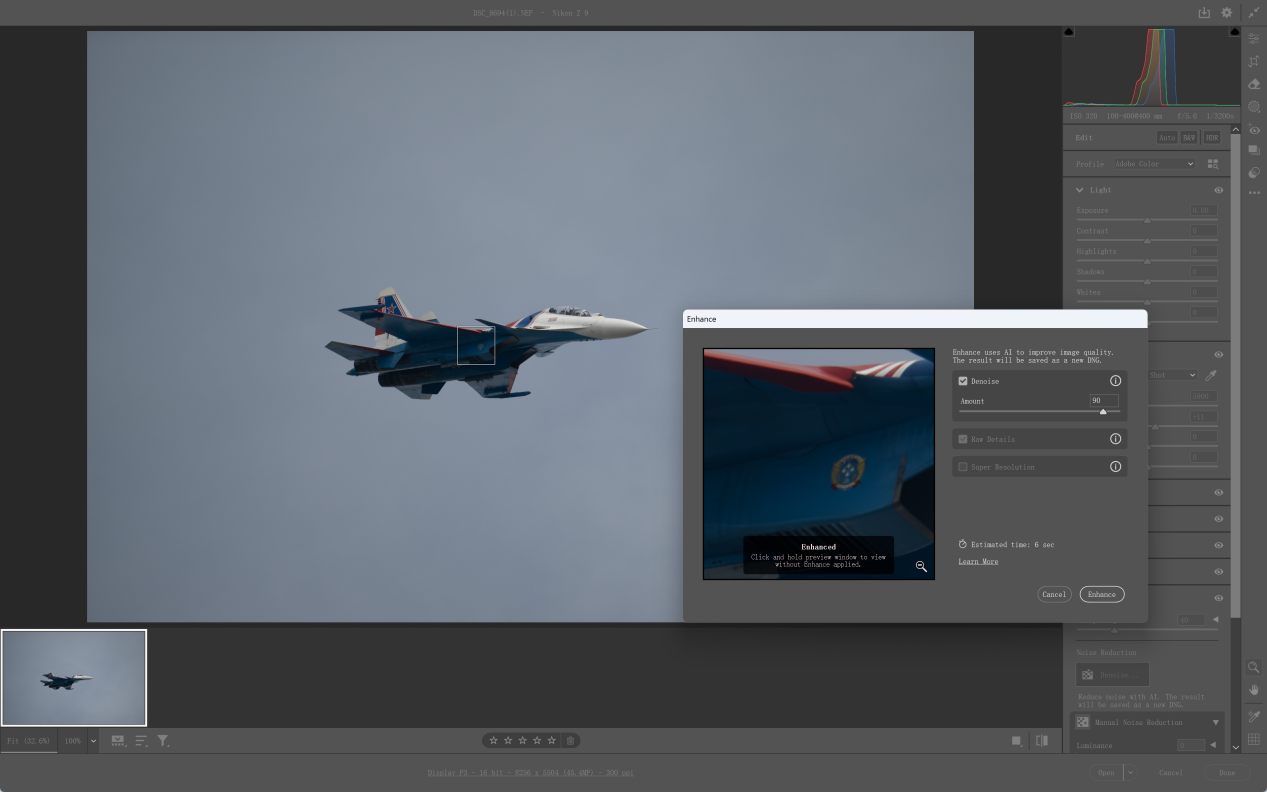Viewport: 1267px width, 792px height.
Task: Click the Enhance button in dialog
Action: pyautogui.click(x=1101, y=594)
